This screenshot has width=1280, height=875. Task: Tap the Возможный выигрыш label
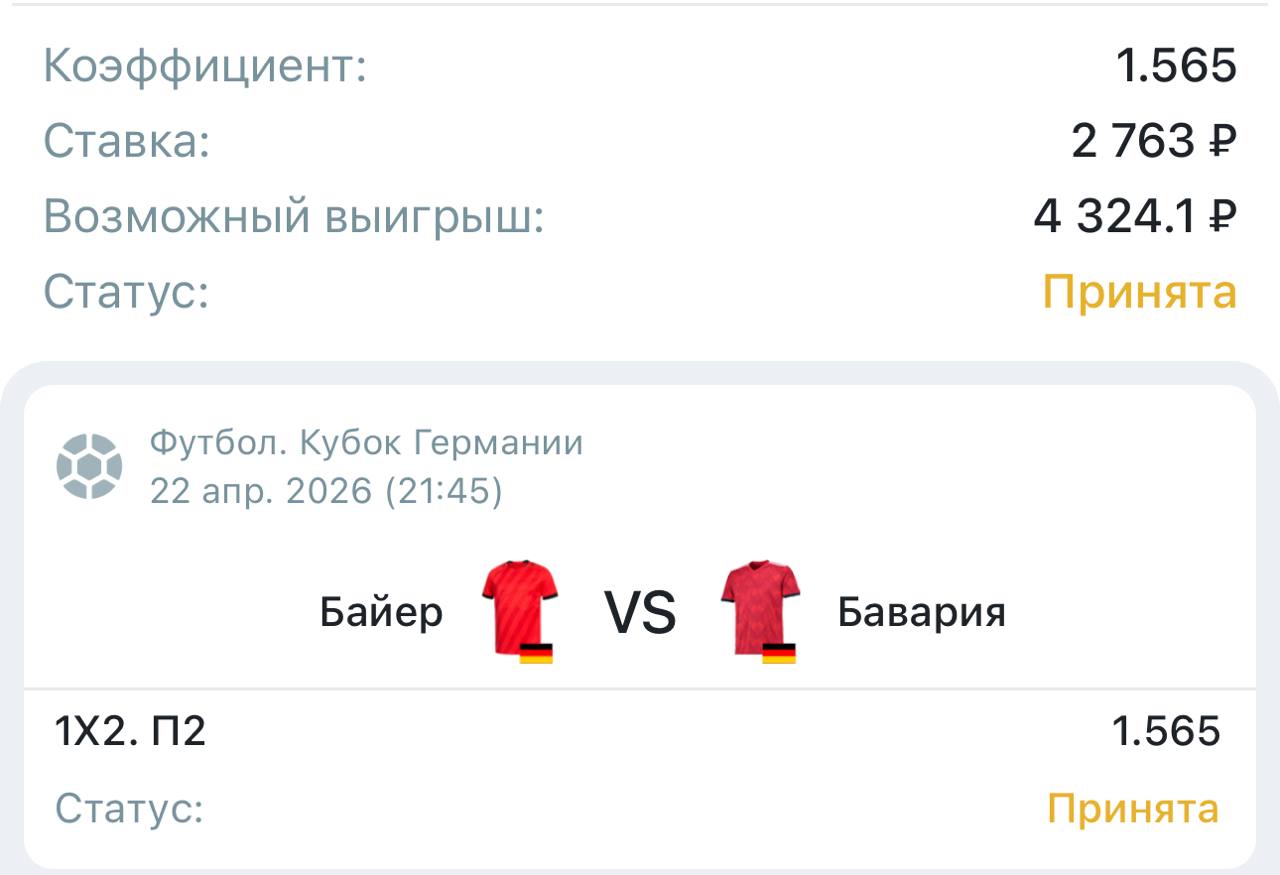point(293,216)
